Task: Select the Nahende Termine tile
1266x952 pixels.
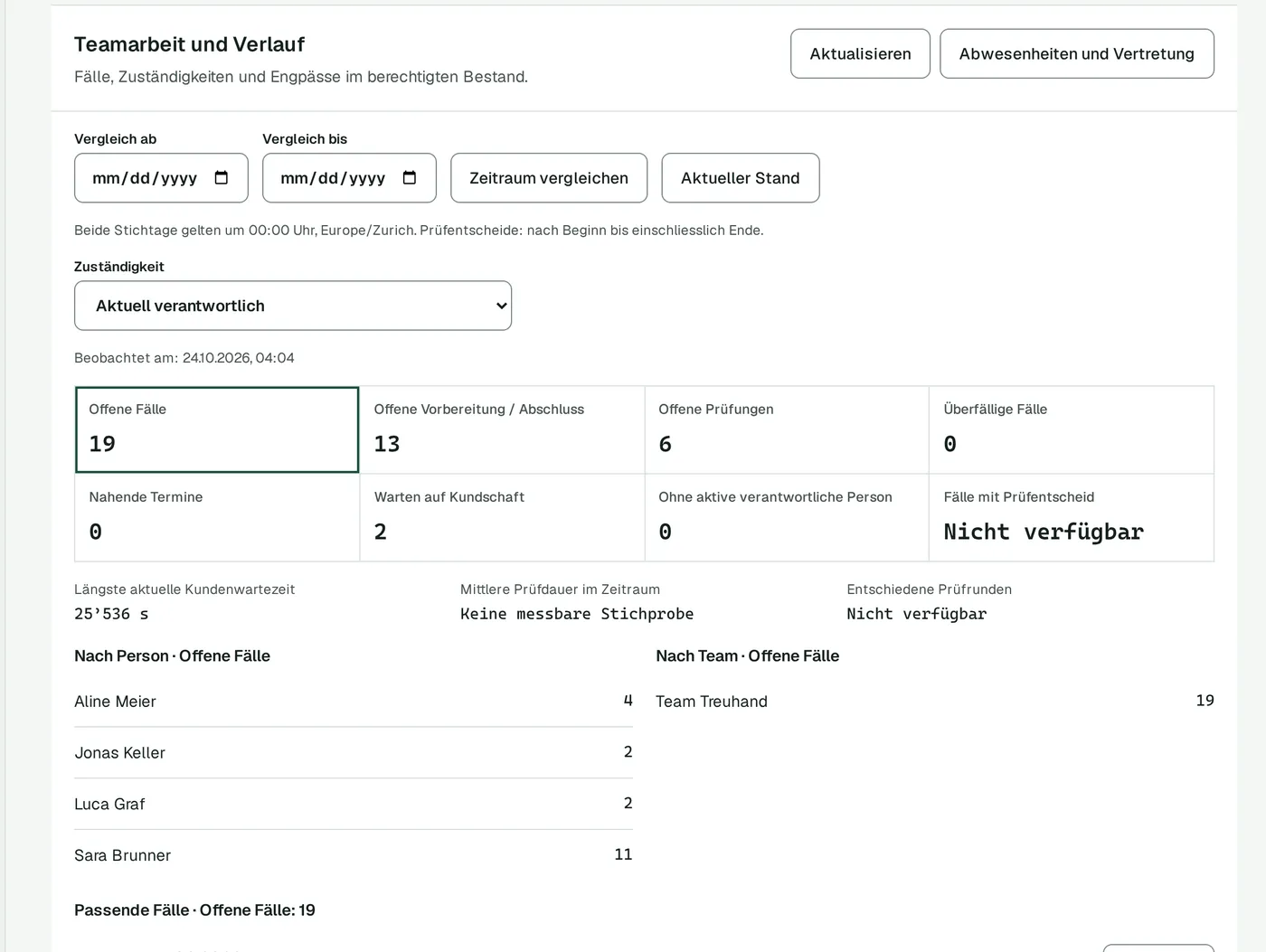Action: pos(217,517)
